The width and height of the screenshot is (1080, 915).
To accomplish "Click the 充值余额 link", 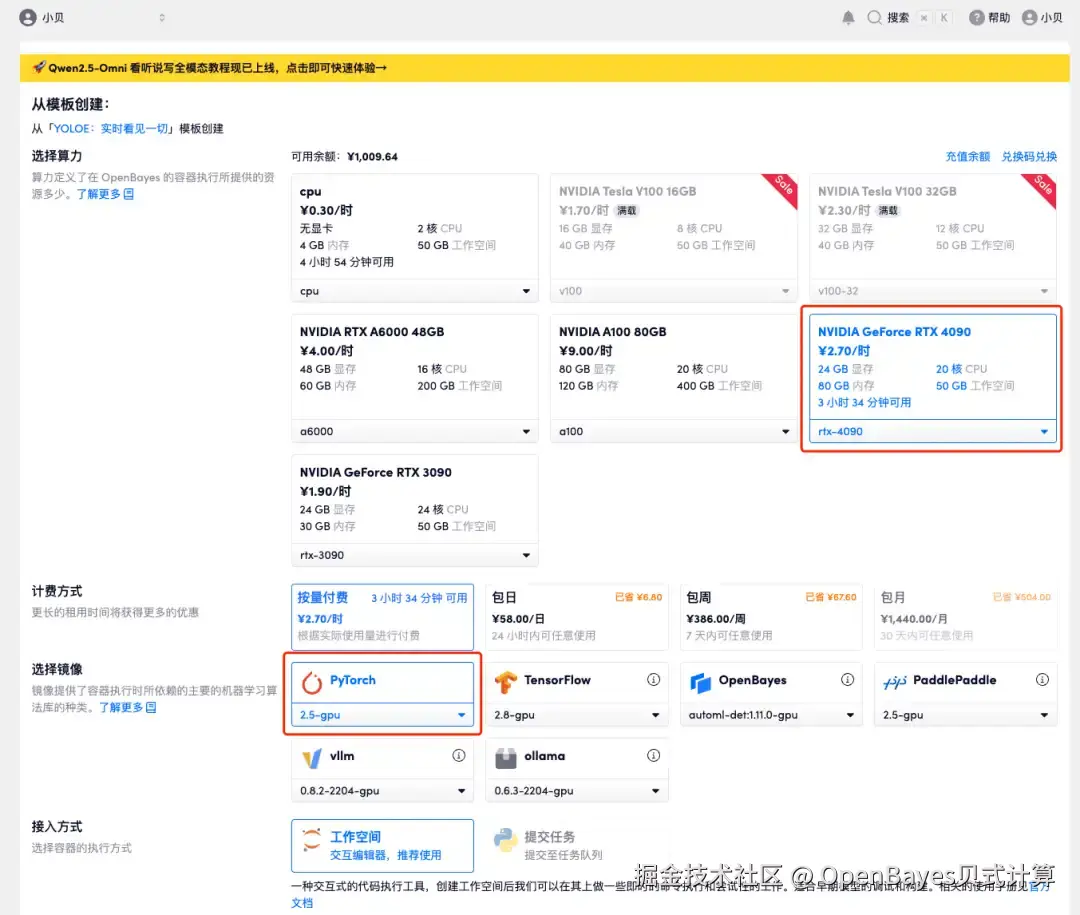I will point(967,156).
